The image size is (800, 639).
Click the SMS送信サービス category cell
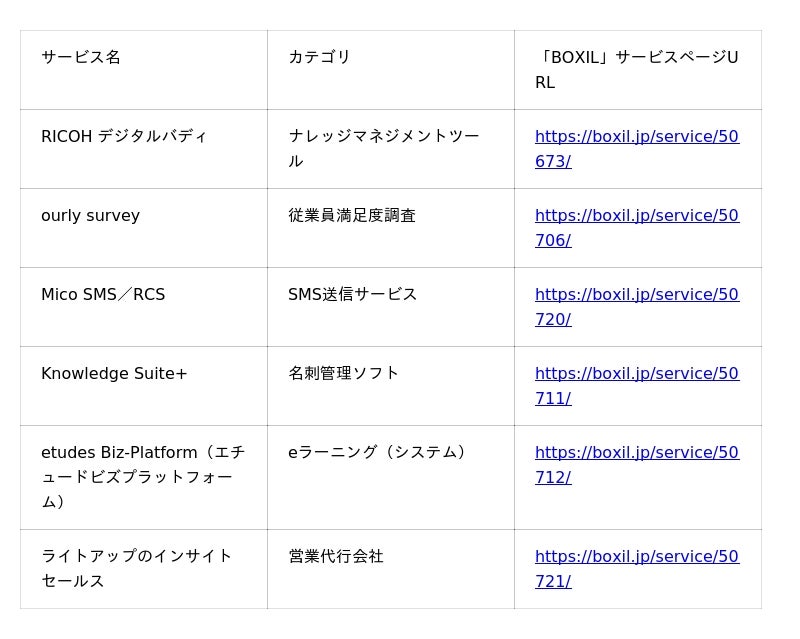tap(353, 295)
